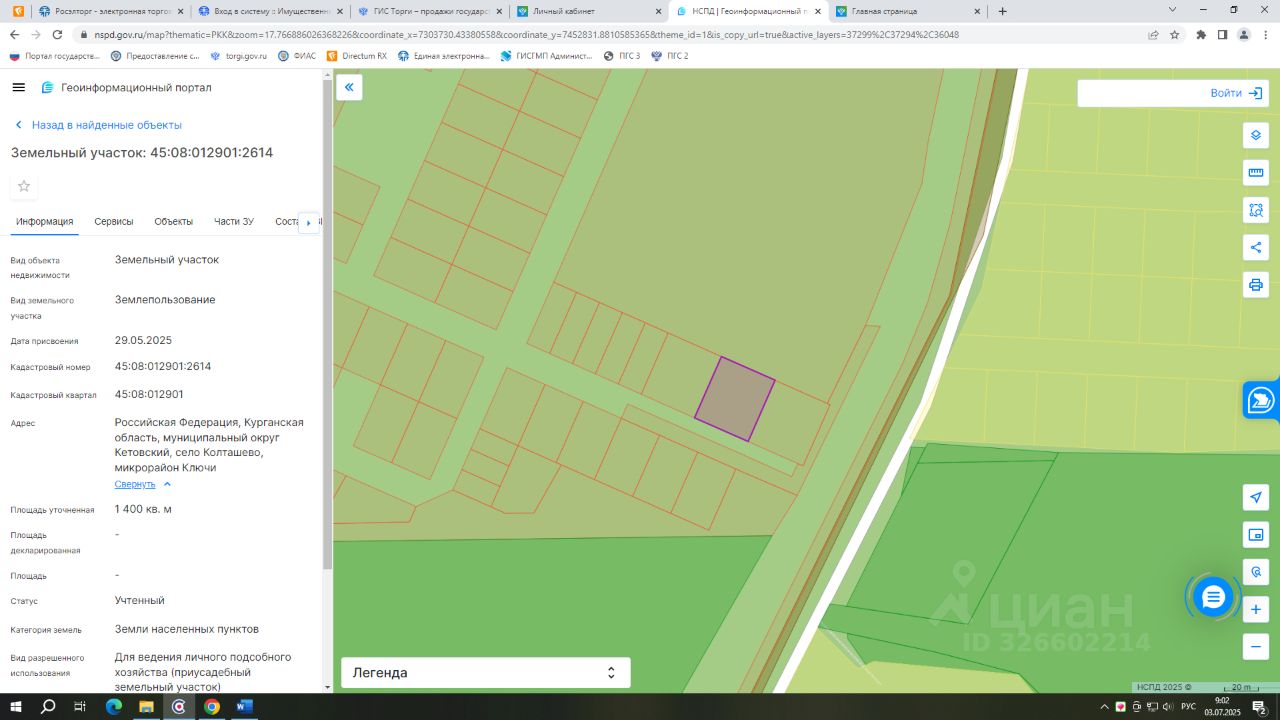1280x720 pixels.
Task: Switch to the Сервисы tab
Action: [x=114, y=222]
